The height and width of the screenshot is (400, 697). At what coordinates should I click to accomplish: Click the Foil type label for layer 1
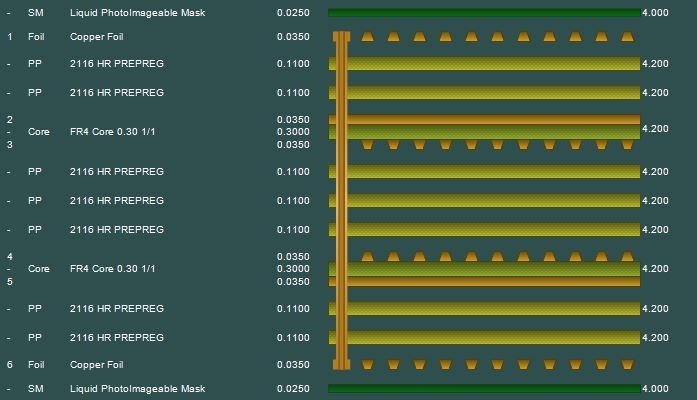point(36,37)
